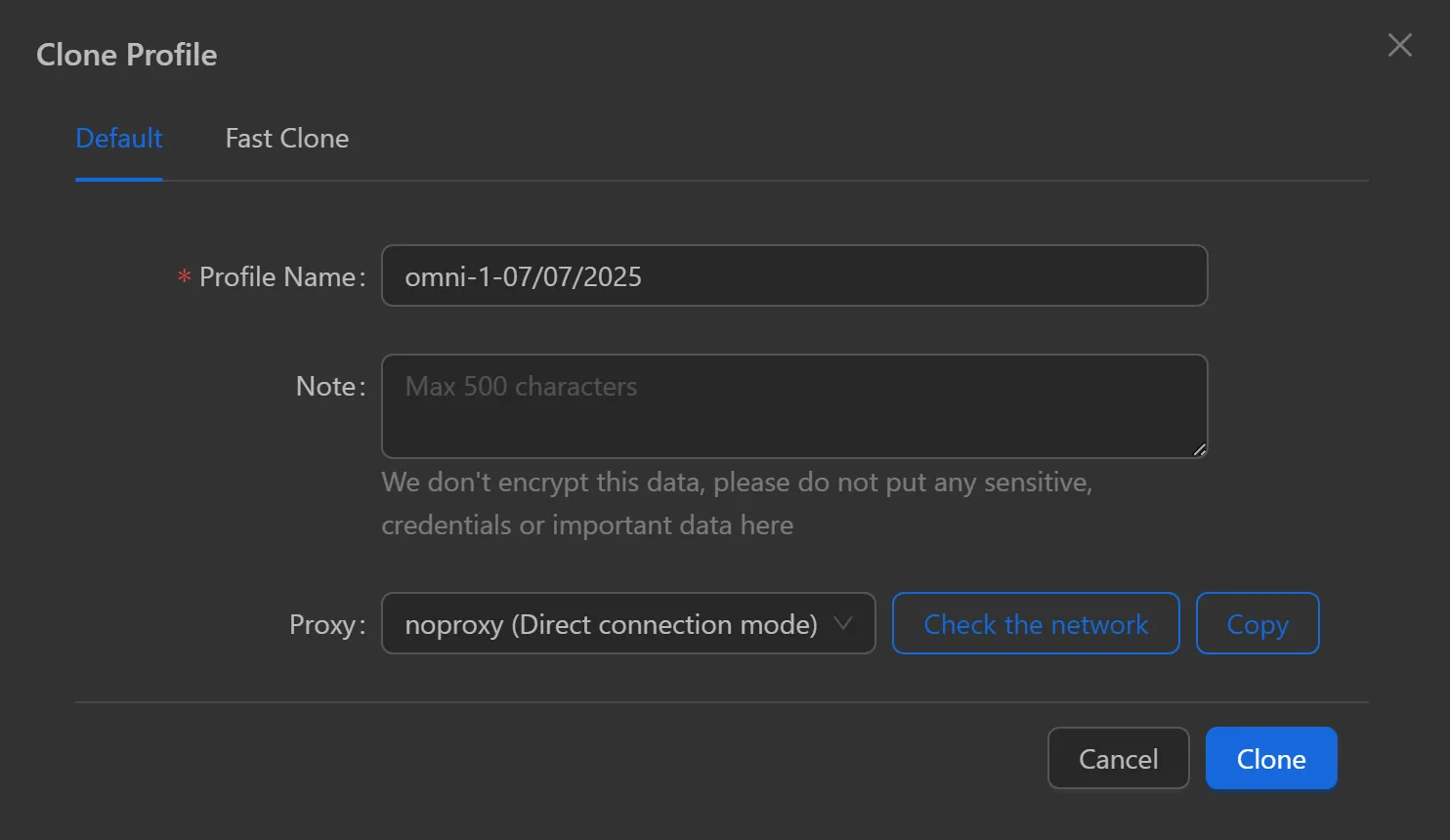Screen dimensions: 1450x840
Task: Click the divider line above Cancel button
Action: (721, 701)
